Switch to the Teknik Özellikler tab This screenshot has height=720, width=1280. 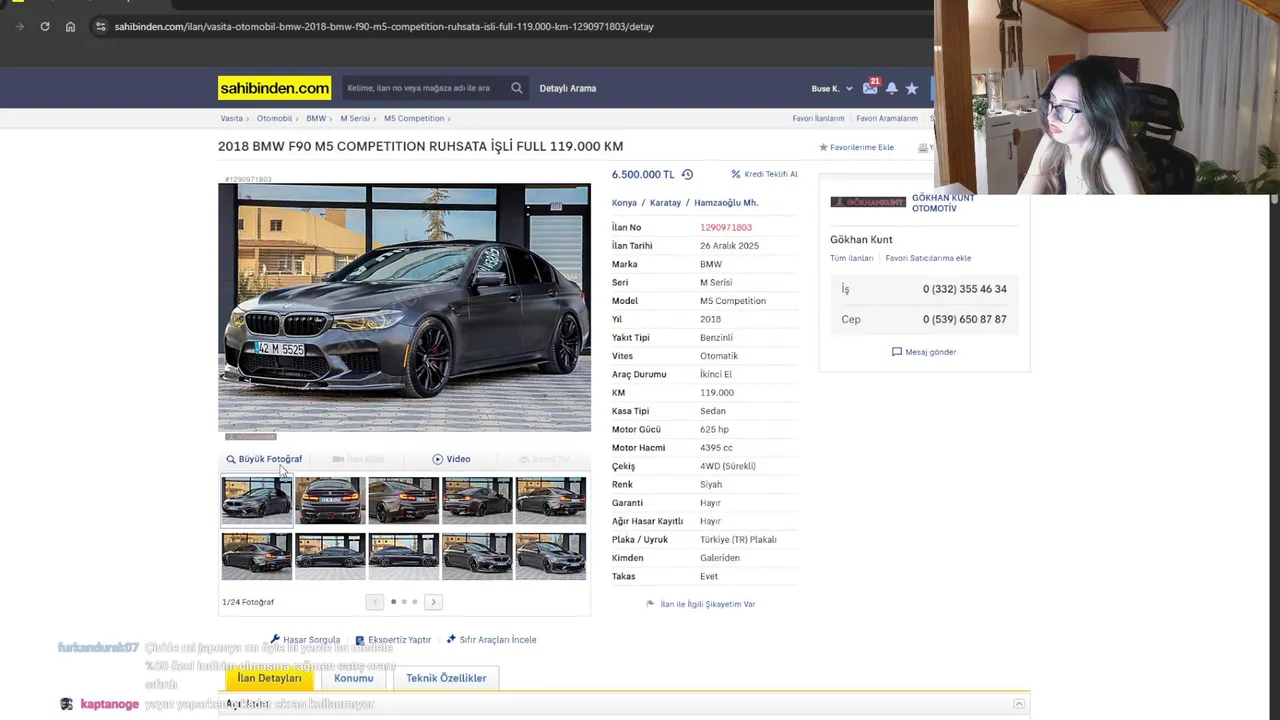pos(446,678)
